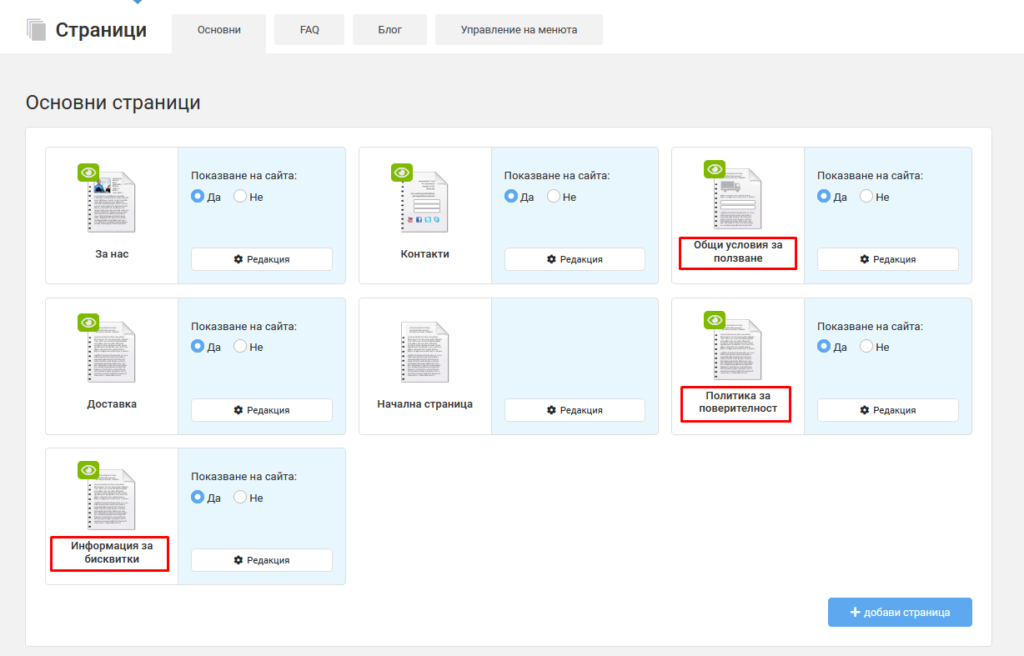Image resolution: width=1024 pixels, height=656 pixels.
Task: Click the За нас page document icon
Action: 112,202
